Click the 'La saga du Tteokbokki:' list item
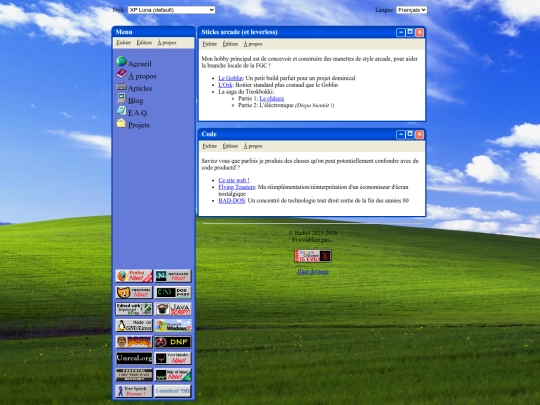The height and width of the screenshot is (405, 540). coord(246,92)
